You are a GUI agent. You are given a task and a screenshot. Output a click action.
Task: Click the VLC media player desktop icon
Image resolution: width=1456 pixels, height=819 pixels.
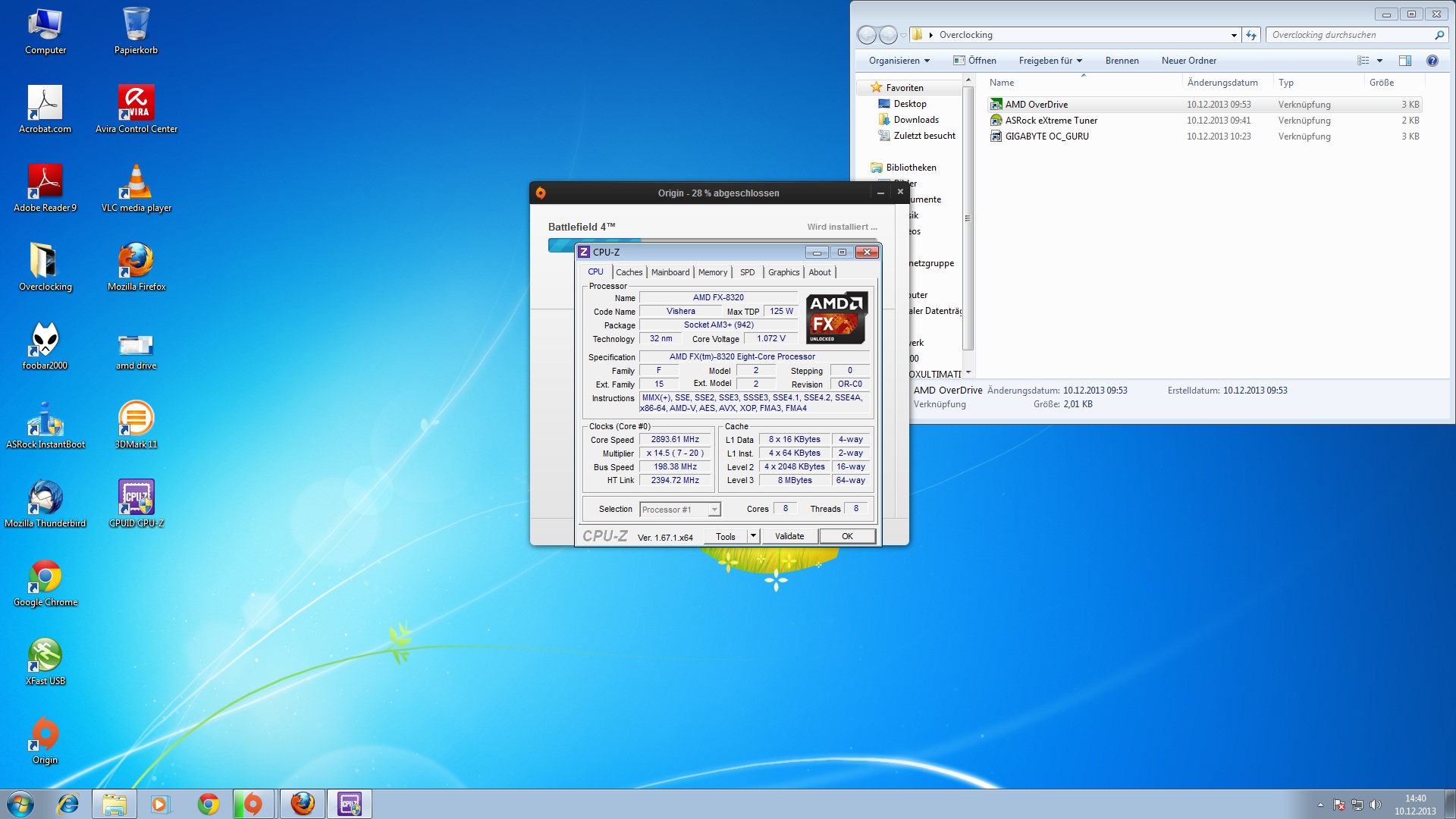[136, 183]
